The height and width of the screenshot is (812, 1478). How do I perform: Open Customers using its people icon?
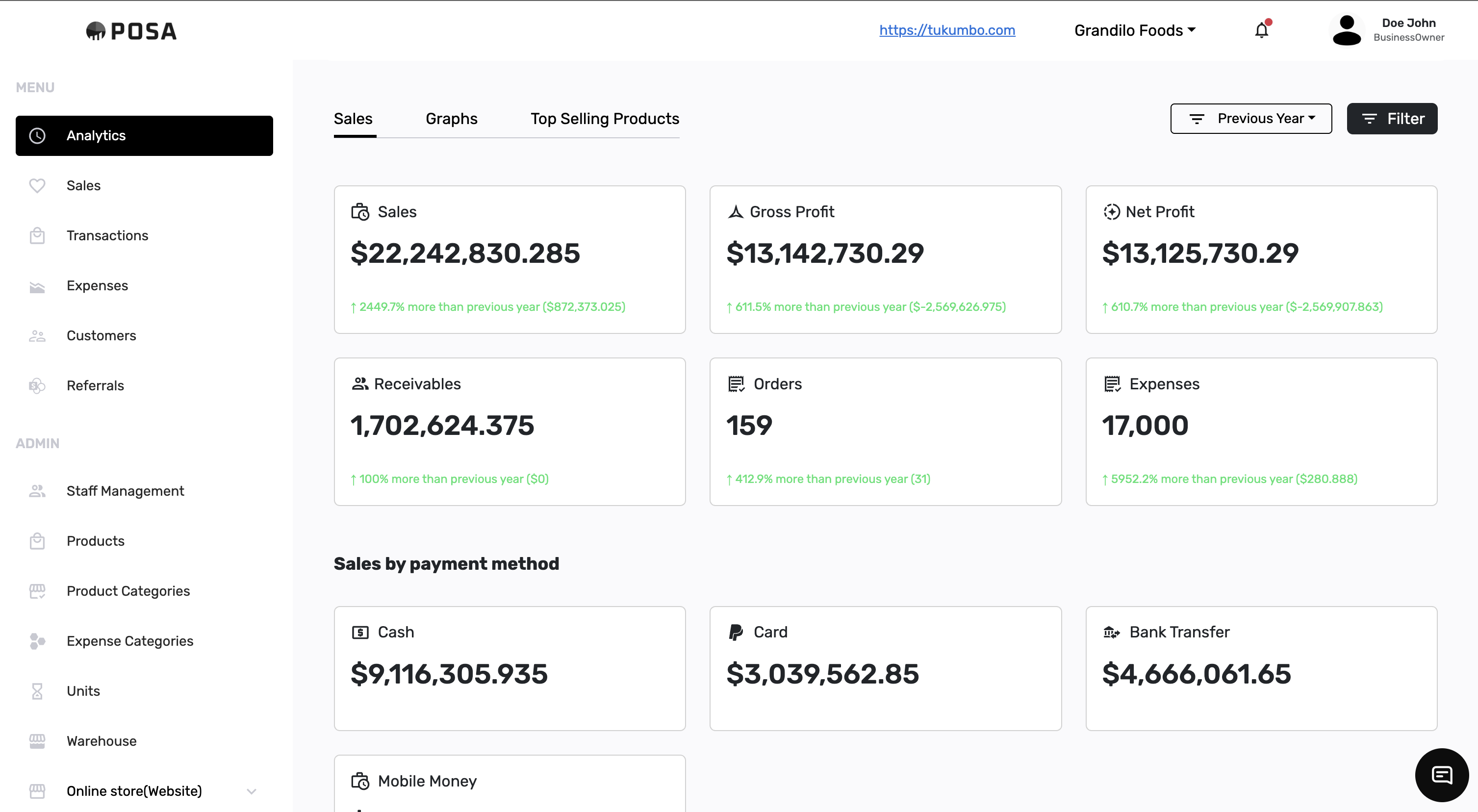[37, 336]
